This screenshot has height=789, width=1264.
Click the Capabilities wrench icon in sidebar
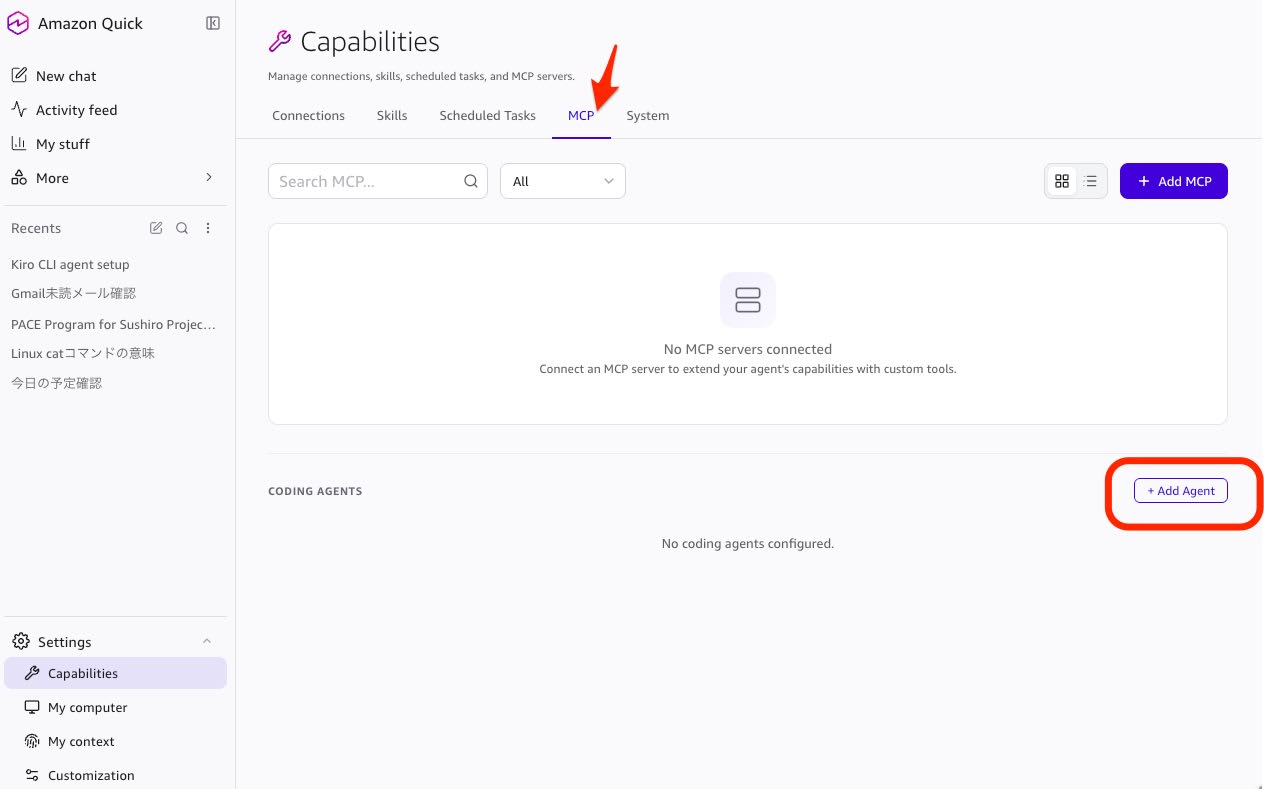pos(31,673)
